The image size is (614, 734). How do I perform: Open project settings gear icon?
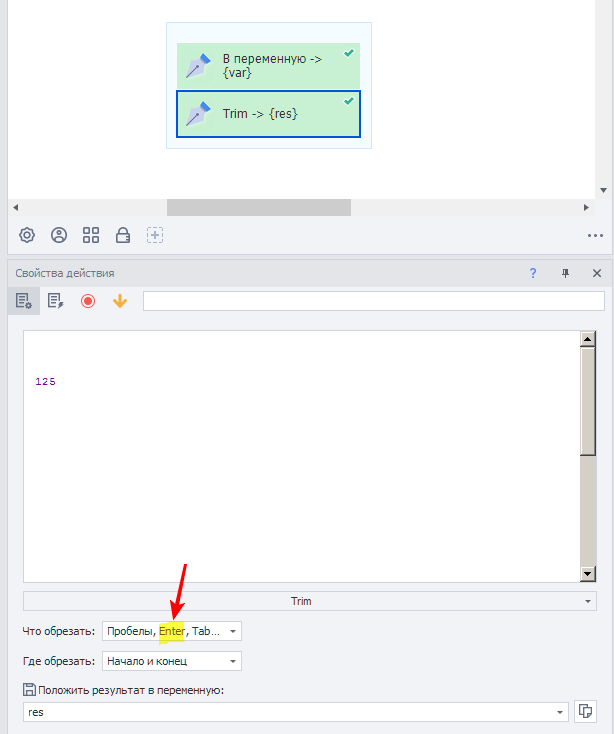tap(27, 235)
